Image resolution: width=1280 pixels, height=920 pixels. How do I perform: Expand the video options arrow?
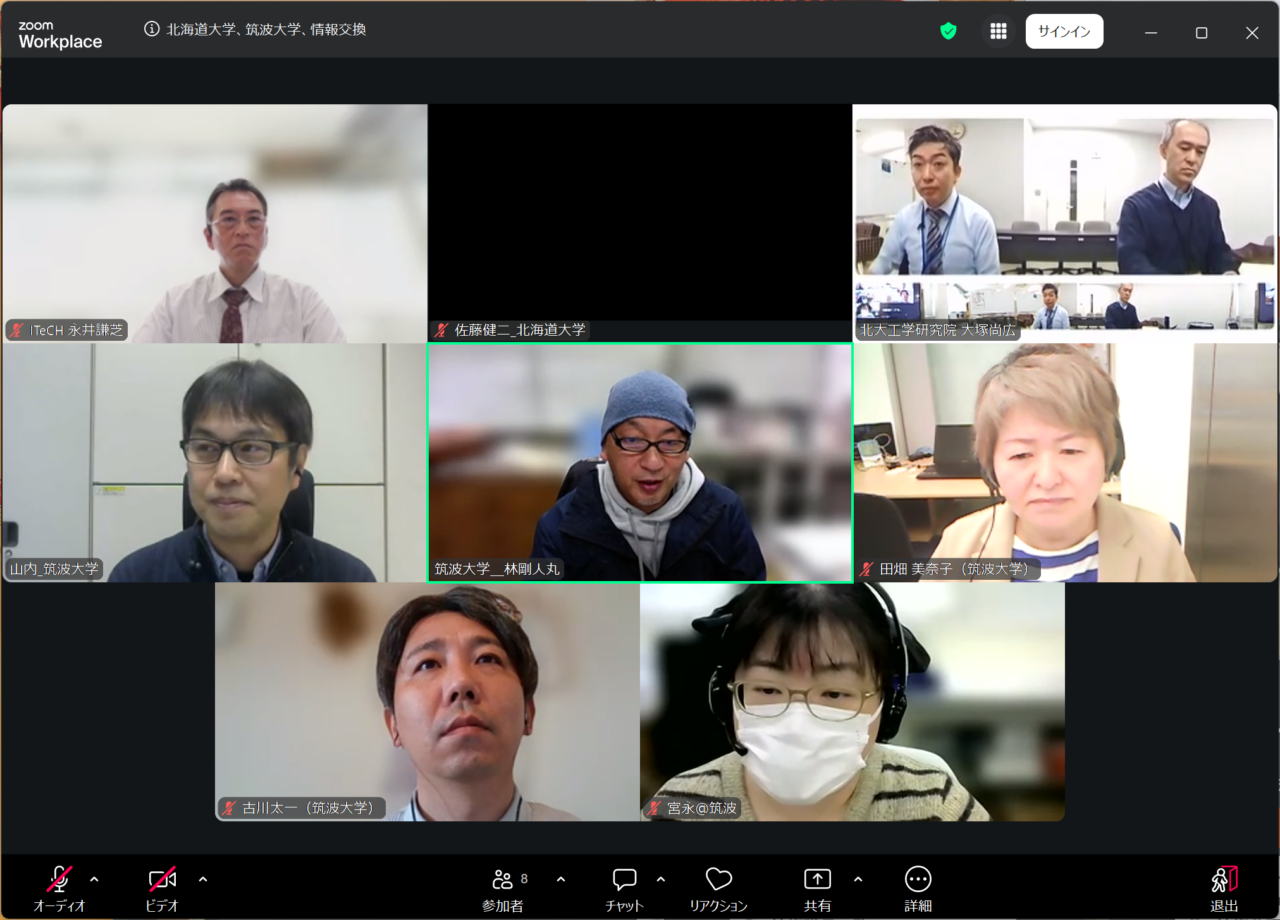[203, 879]
